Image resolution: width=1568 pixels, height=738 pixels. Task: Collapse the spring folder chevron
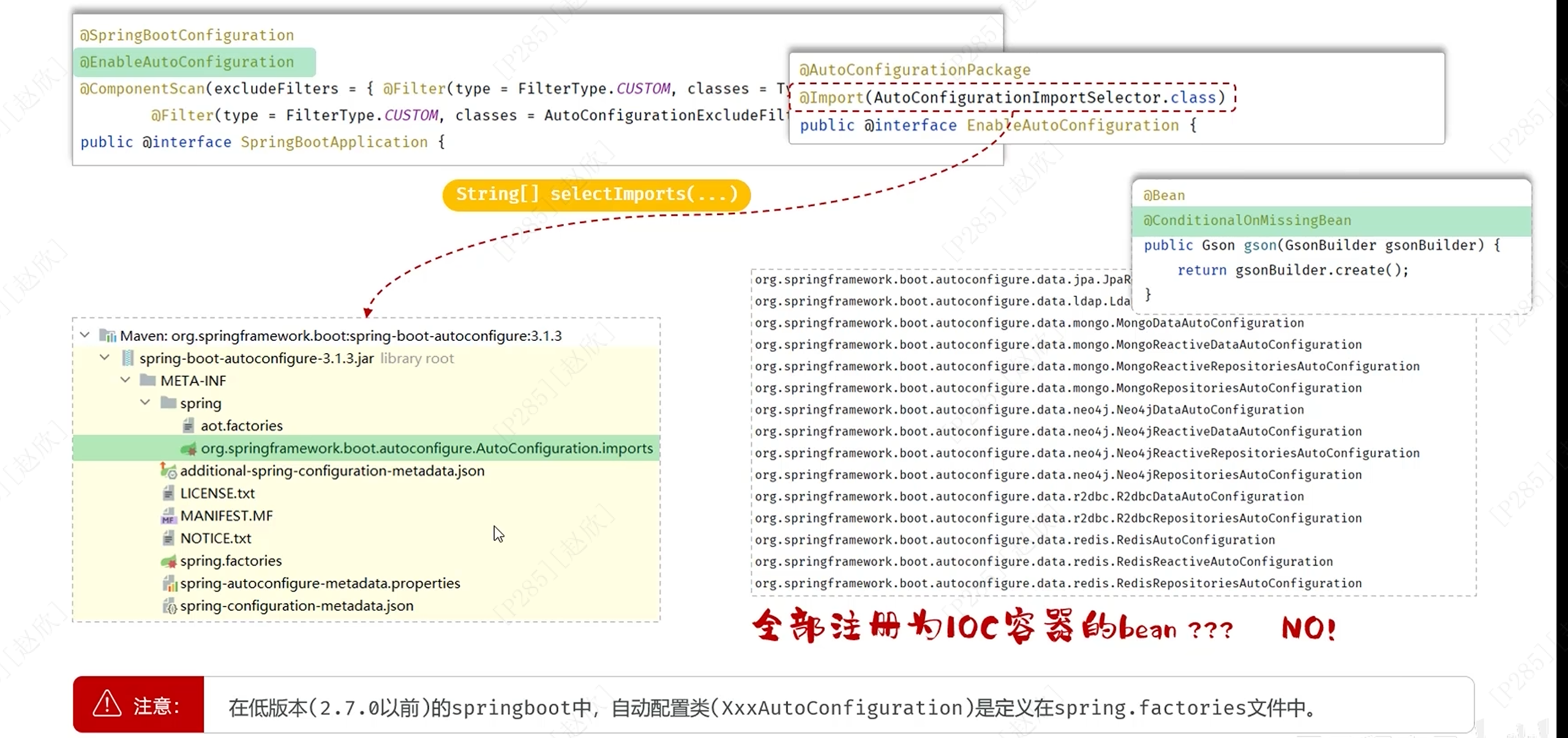(145, 402)
